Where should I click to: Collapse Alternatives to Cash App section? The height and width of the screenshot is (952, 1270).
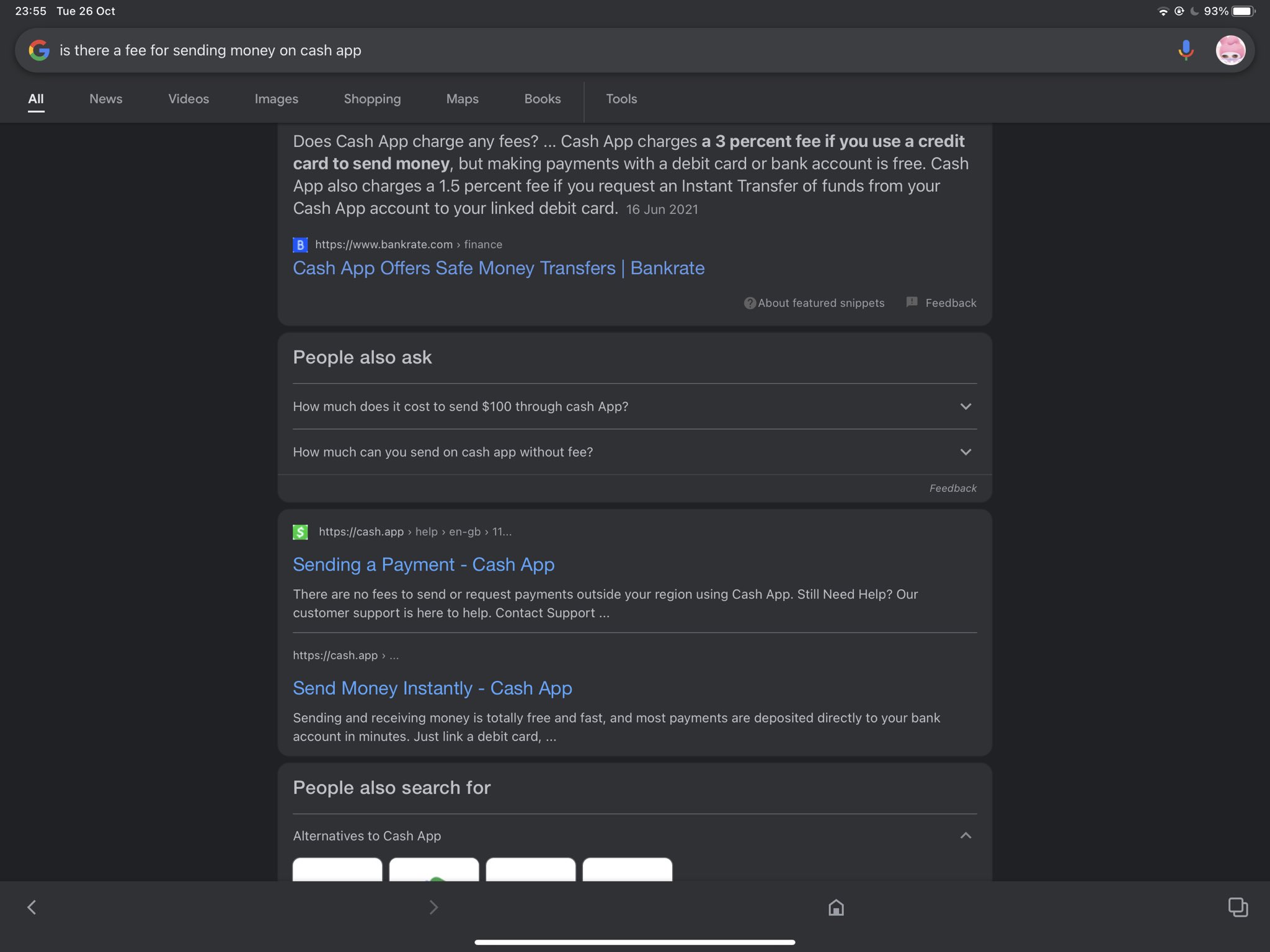click(x=965, y=835)
